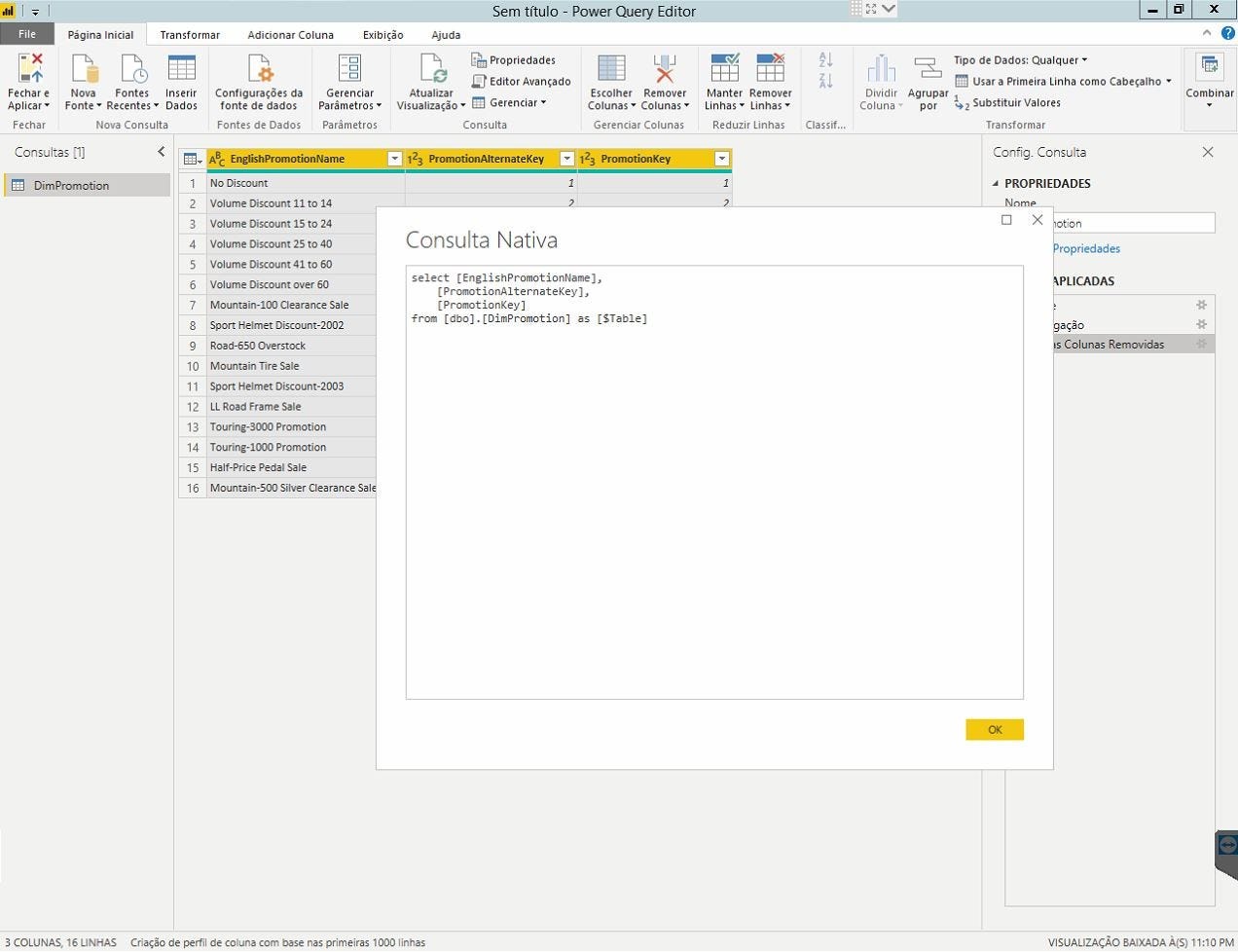Screen dimensions: 1238x952
Task: Switch to the Transformar tab
Action: point(190,35)
